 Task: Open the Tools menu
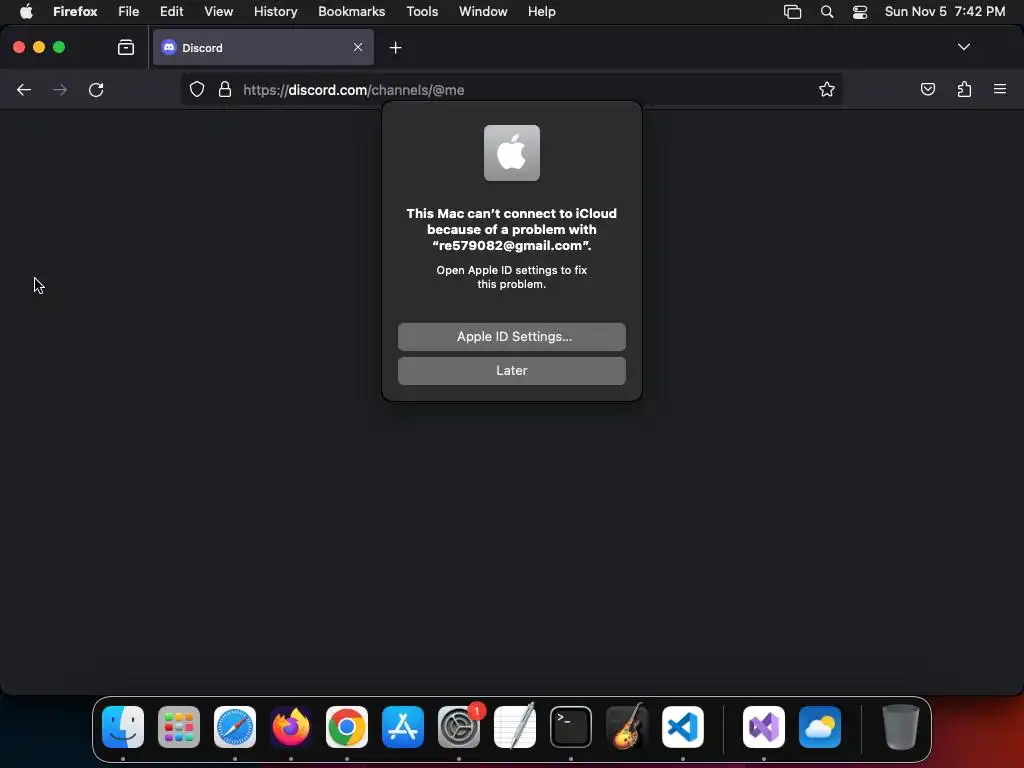[x=422, y=12]
